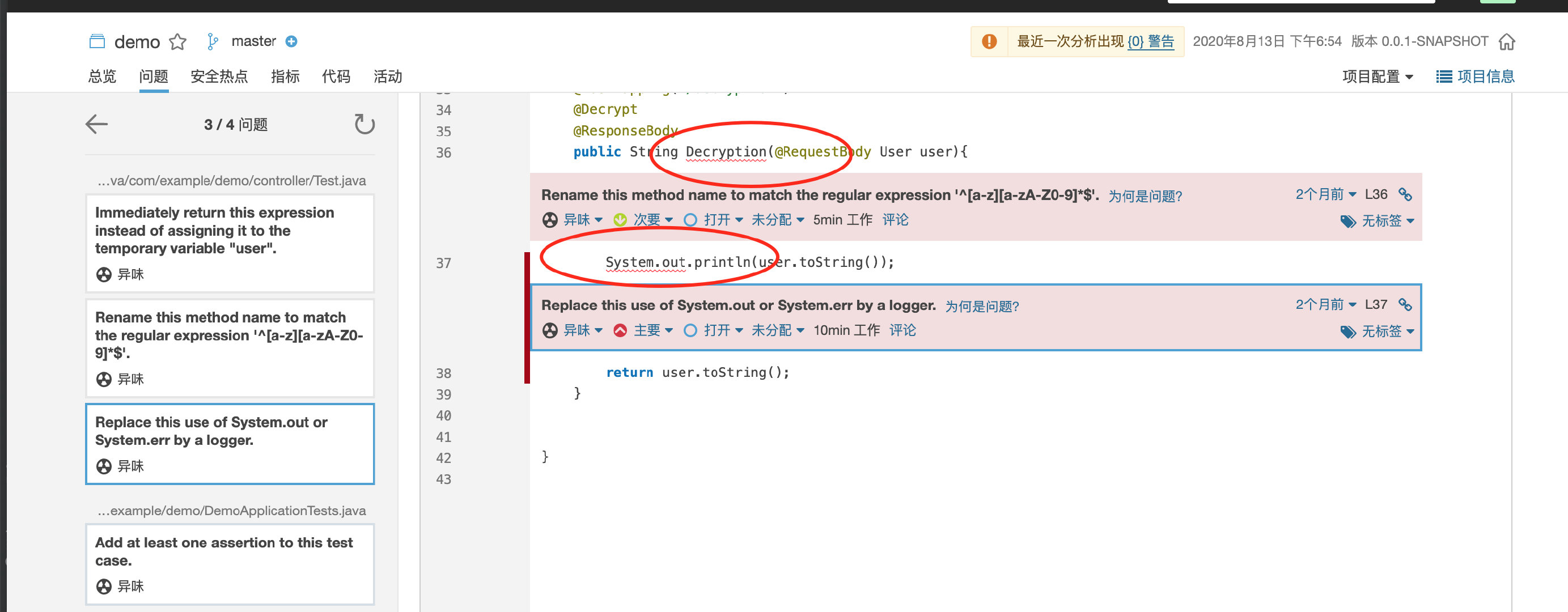Reload the issues list with refresh icon

pyautogui.click(x=364, y=125)
